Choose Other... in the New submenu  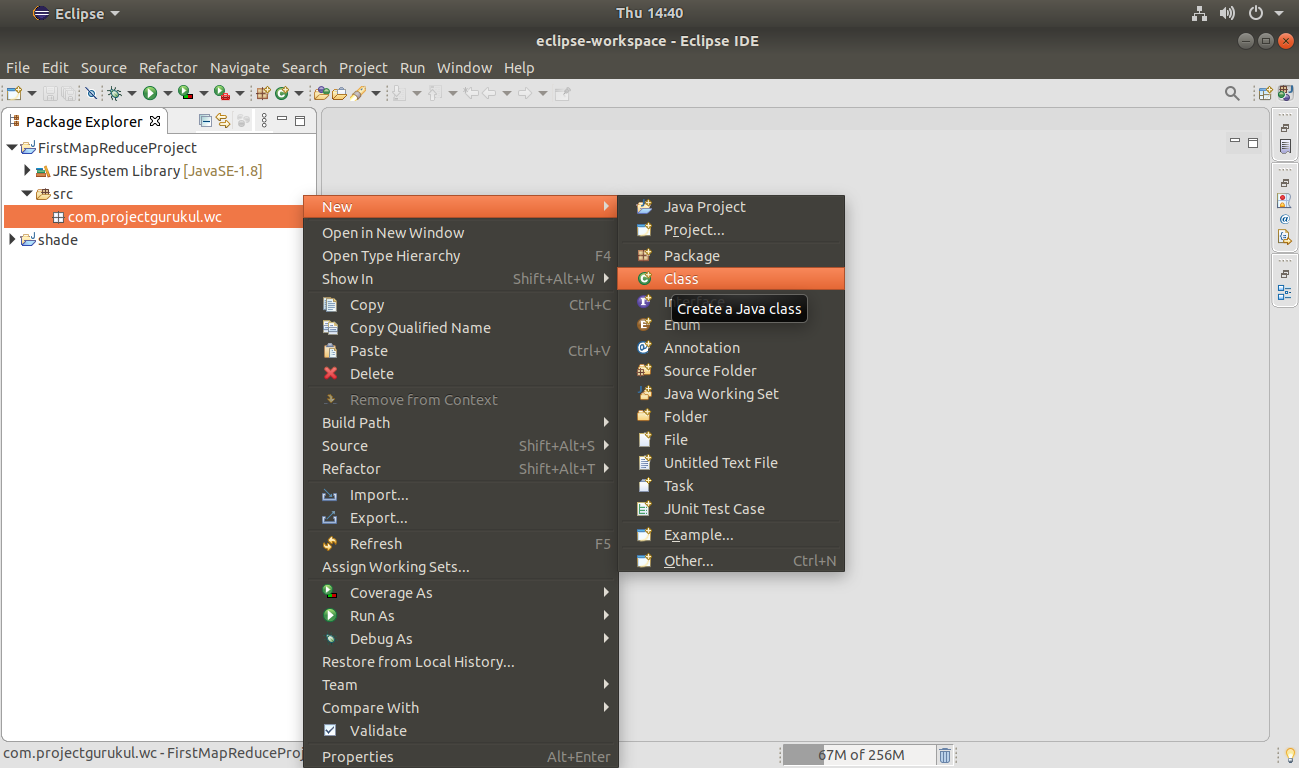pos(731,561)
